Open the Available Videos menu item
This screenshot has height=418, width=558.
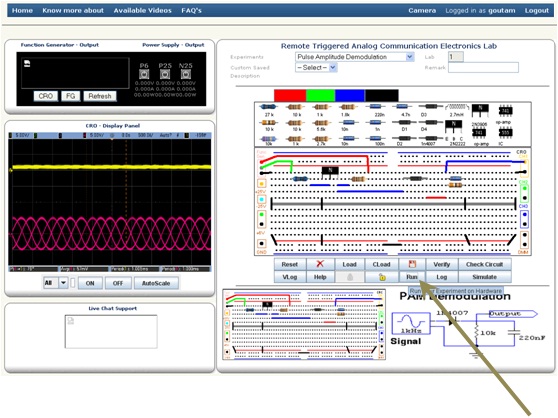click(x=142, y=10)
